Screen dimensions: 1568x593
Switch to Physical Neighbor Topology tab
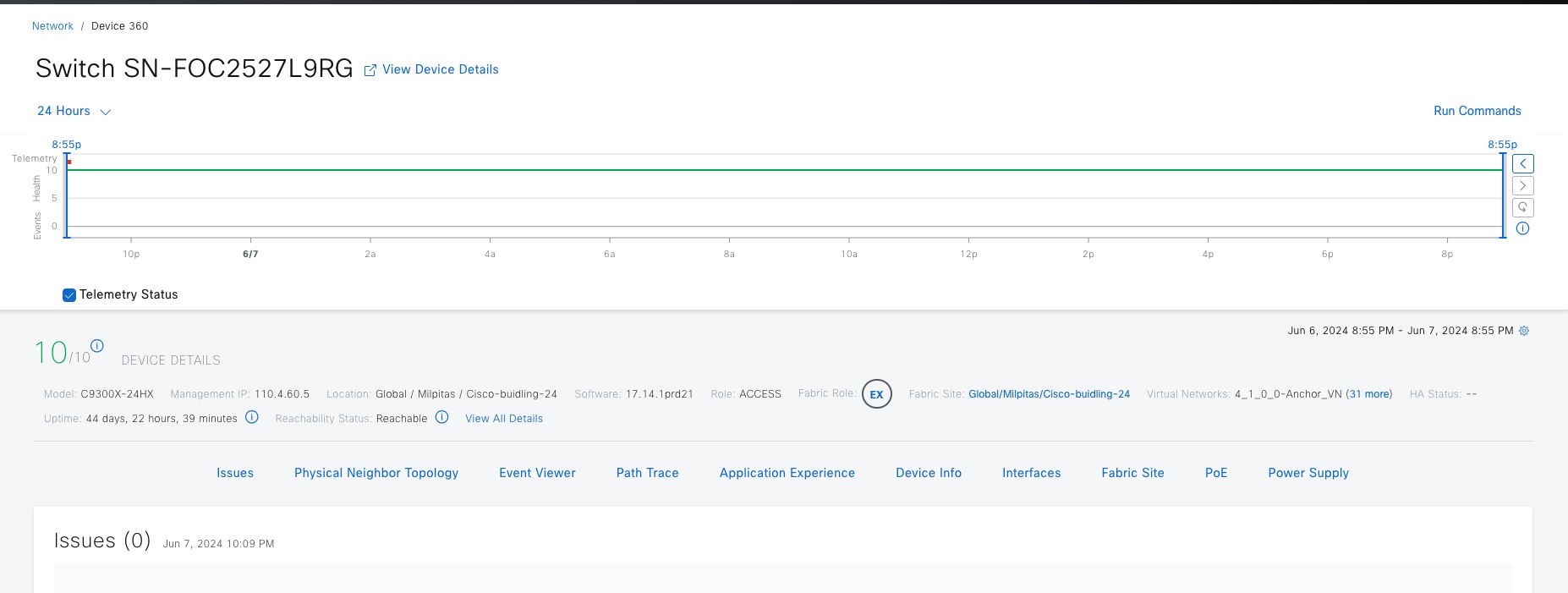coord(376,473)
